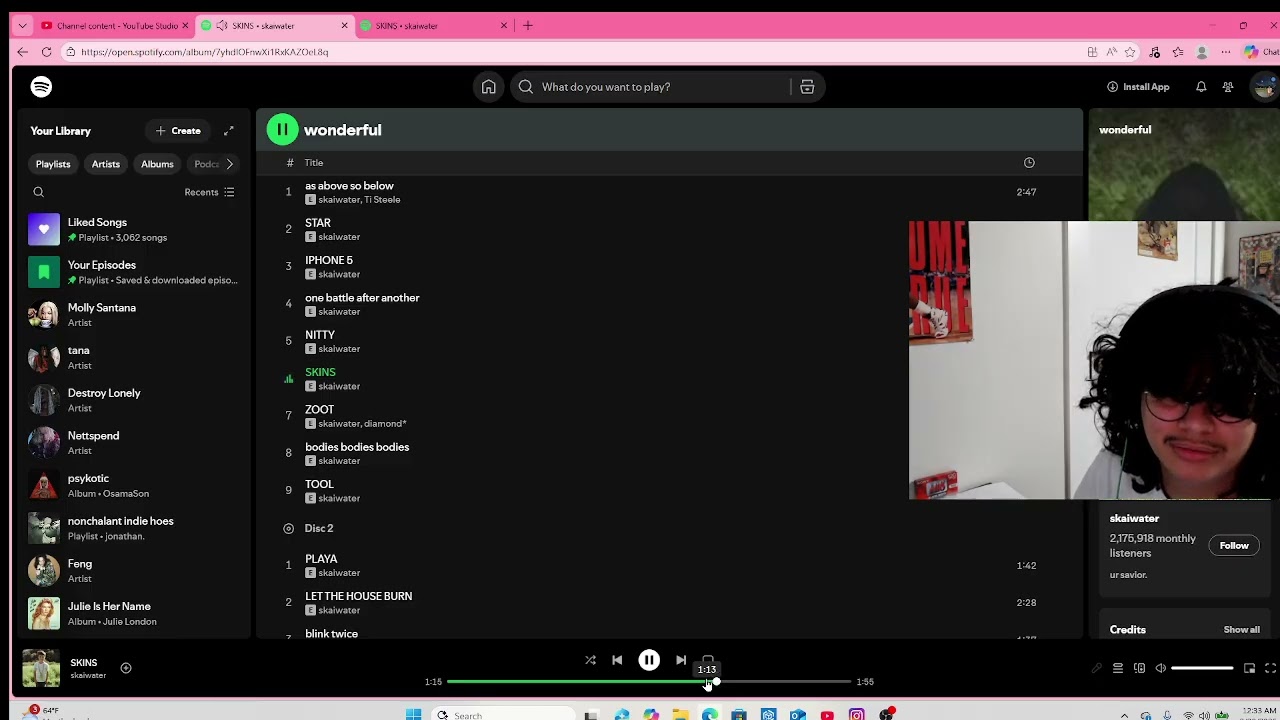Open Liked Songs playlist
The image size is (1280, 720).
(x=133, y=229)
